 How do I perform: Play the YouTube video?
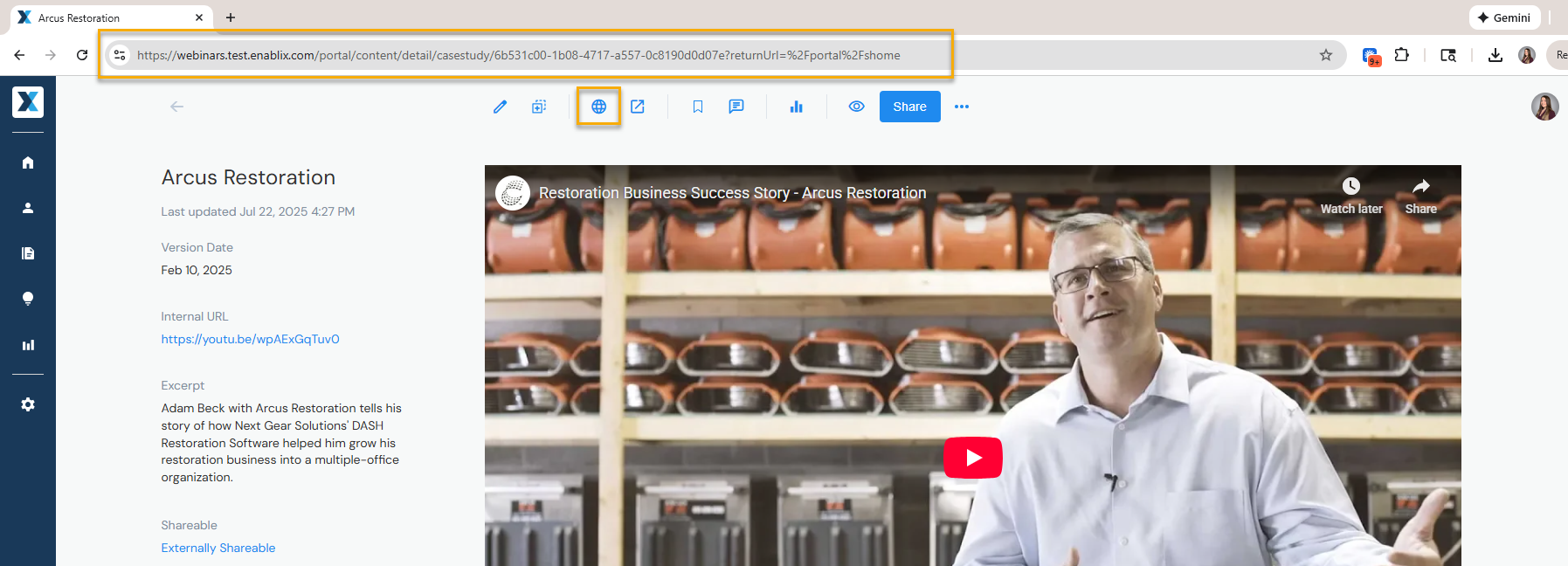click(973, 458)
